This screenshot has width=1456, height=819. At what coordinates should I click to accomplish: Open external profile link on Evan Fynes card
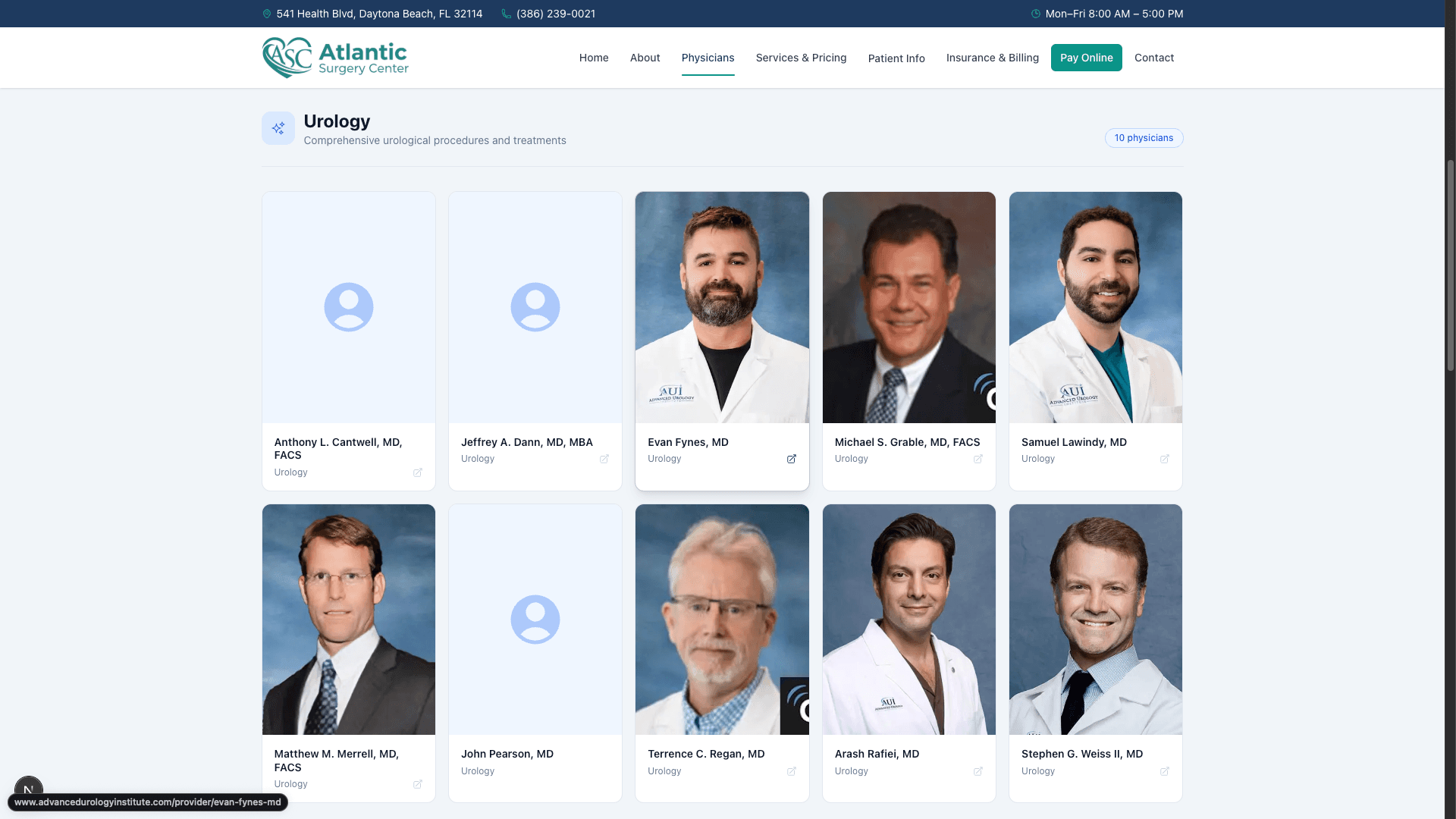[792, 459]
